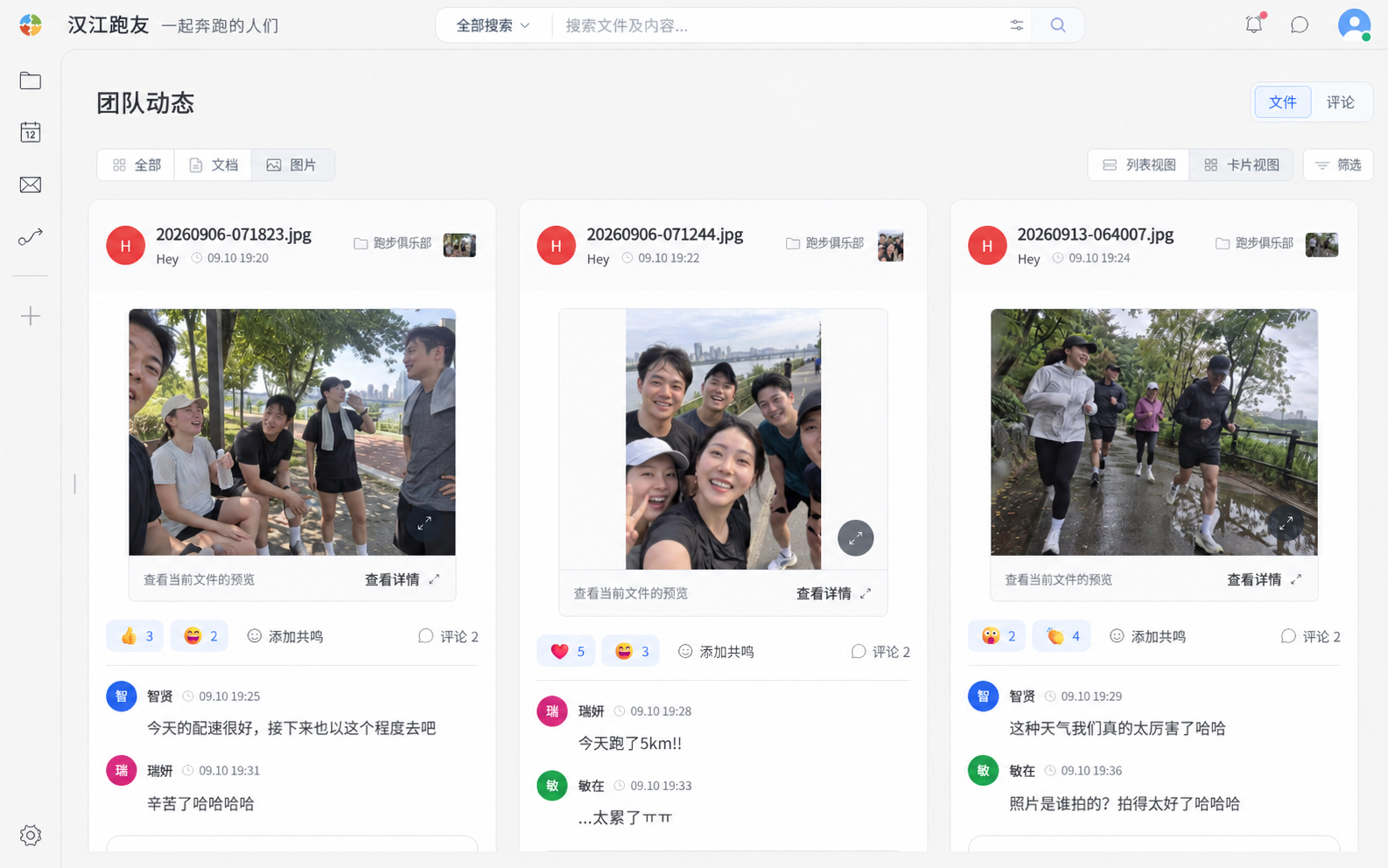Open the user profile avatar
Image resolution: width=1388 pixels, height=868 pixels.
pos(1354,24)
